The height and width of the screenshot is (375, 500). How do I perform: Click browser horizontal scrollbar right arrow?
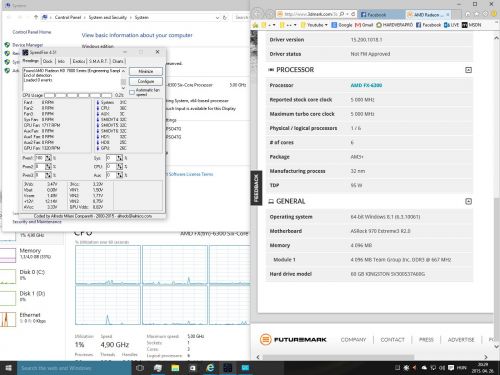coord(486,357)
